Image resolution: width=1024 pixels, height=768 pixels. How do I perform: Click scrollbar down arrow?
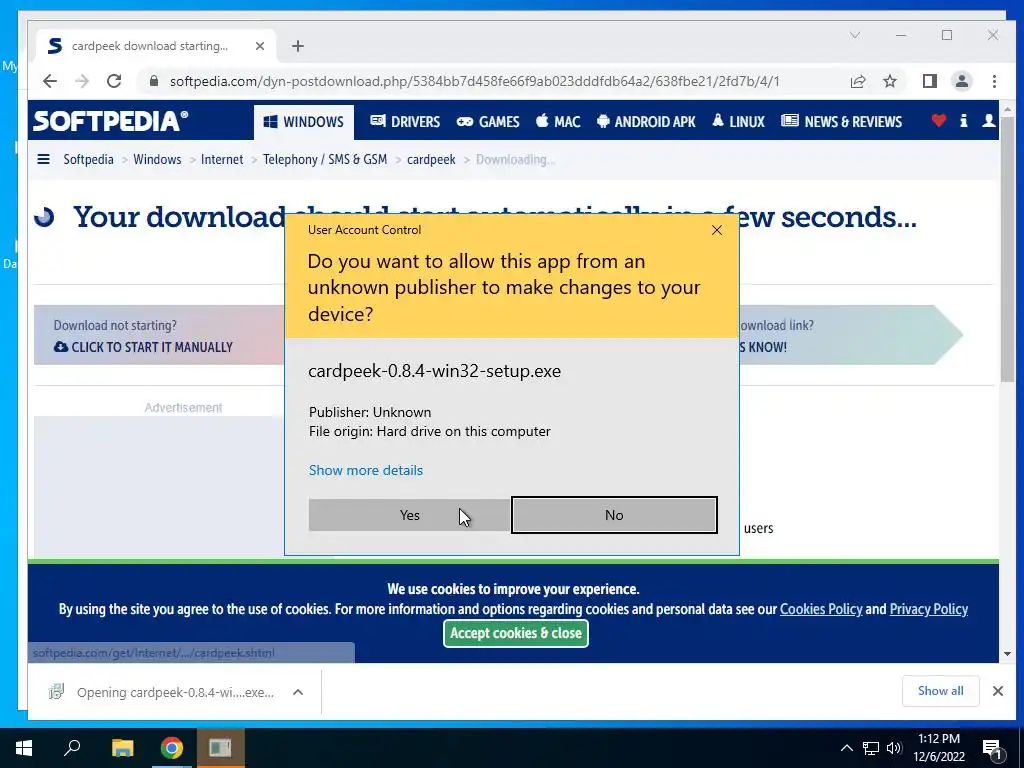[1007, 654]
